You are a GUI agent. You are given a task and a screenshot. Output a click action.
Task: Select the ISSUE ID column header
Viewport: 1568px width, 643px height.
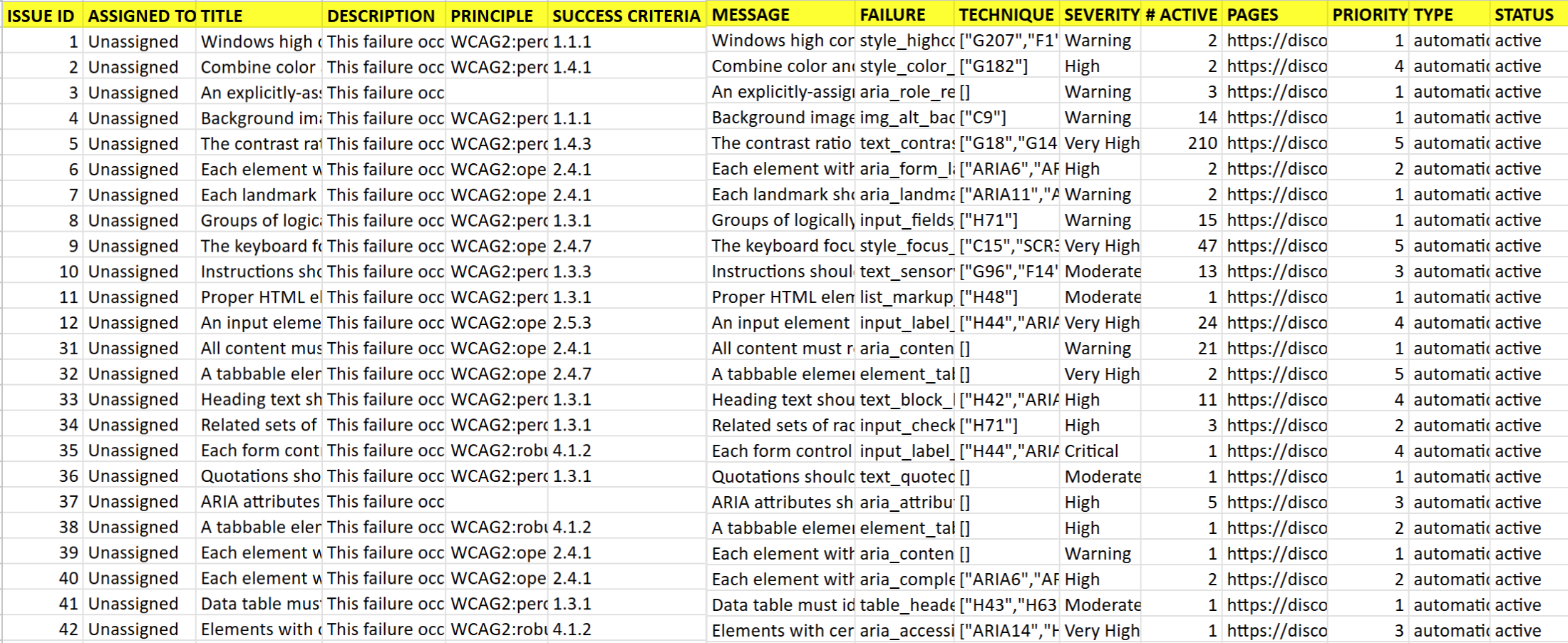coord(42,16)
